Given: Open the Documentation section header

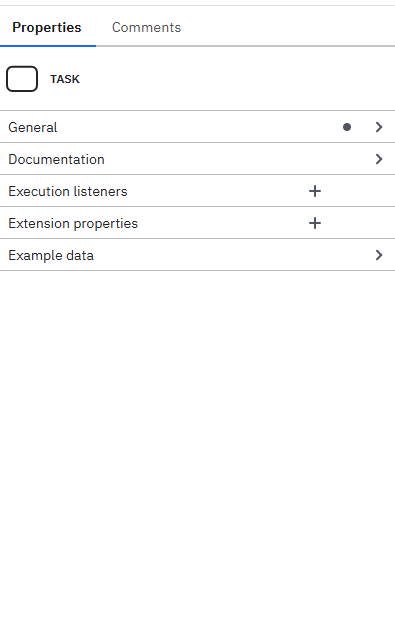Looking at the screenshot, I should 197,159.
